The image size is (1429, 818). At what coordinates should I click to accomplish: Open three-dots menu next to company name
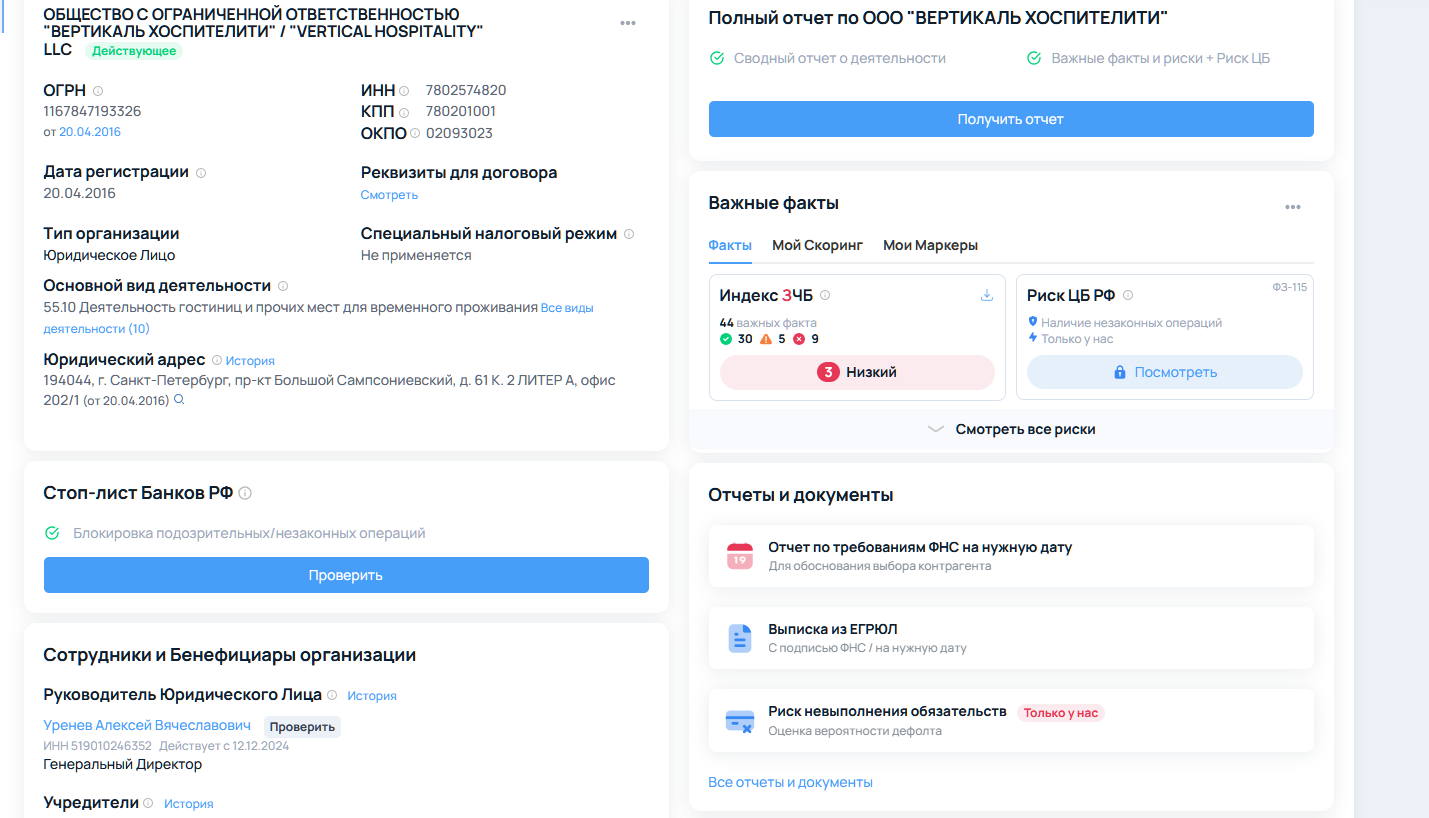pyautogui.click(x=628, y=23)
